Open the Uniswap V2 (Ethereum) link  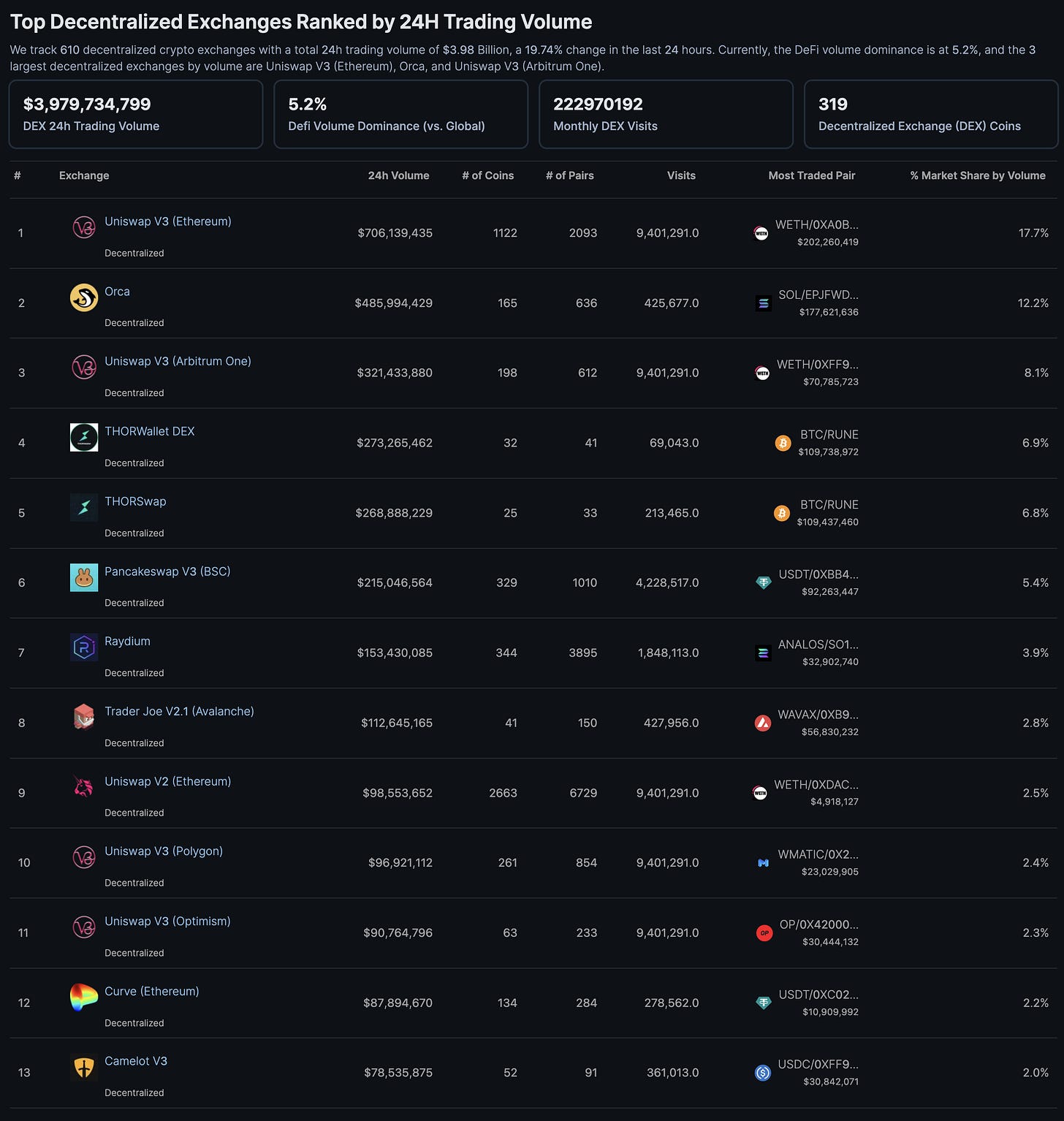coord(168,781)
